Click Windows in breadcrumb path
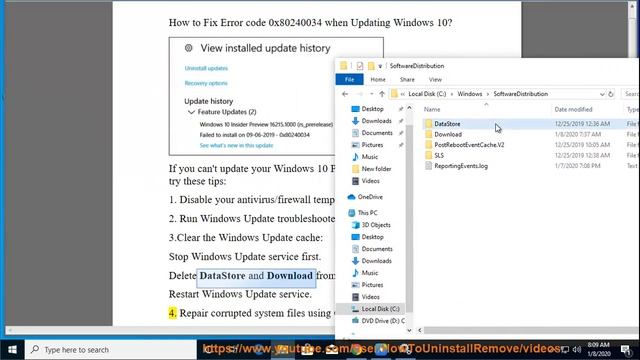 click(469, 94)
